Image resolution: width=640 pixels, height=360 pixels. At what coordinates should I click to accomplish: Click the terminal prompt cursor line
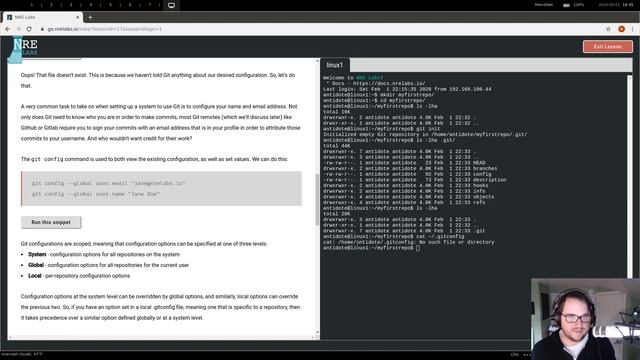371,248
